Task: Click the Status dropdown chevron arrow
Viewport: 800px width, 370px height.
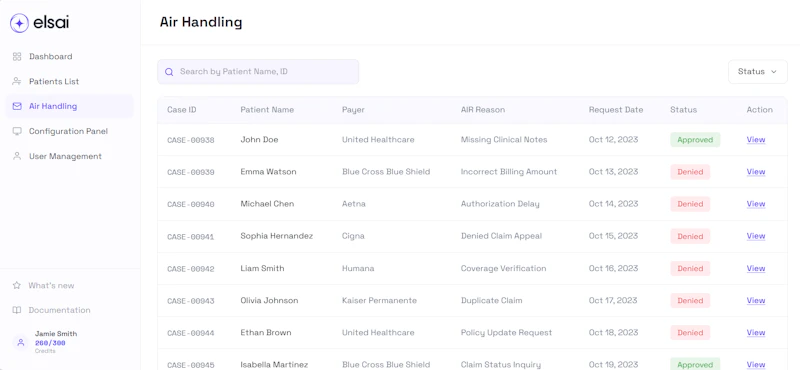Action: [773, 72]
